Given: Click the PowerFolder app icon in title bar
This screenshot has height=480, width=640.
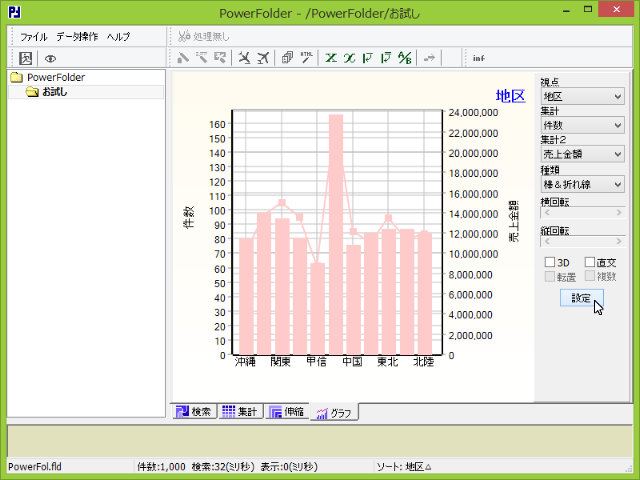Looking at the screenshot, I should (14, 12).
